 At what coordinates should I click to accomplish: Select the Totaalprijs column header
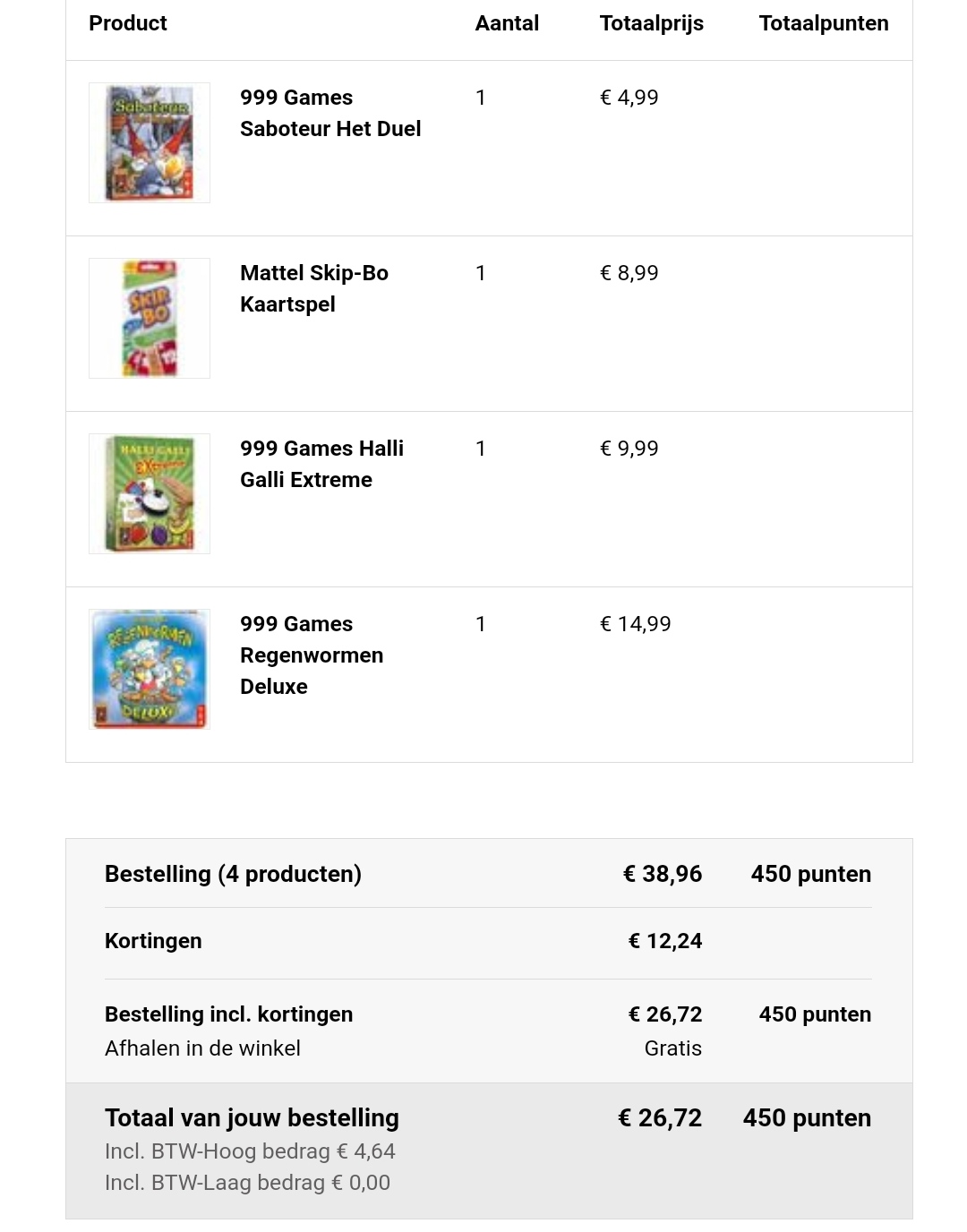[652, 23]
